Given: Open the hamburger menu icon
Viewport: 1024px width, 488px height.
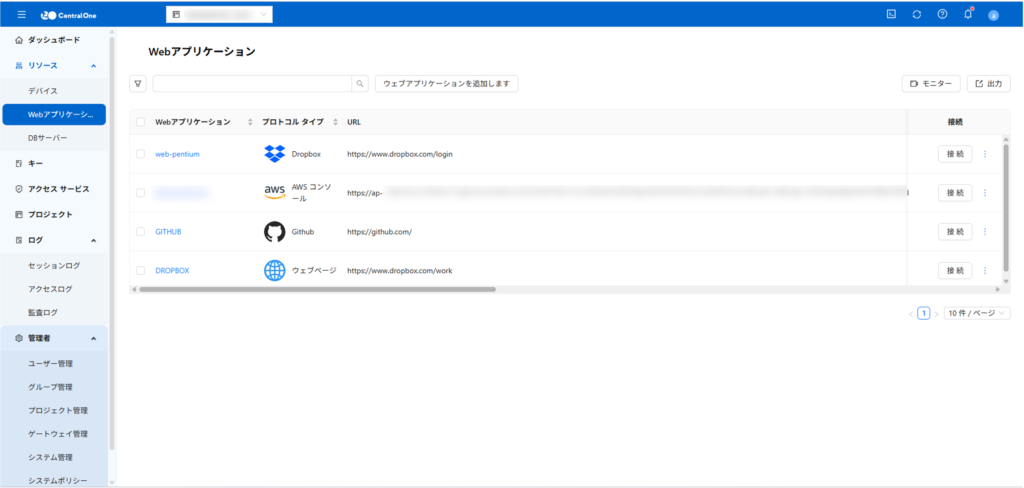Looking at the screenshot, I should pyautogui.click(x=21, y=14).
